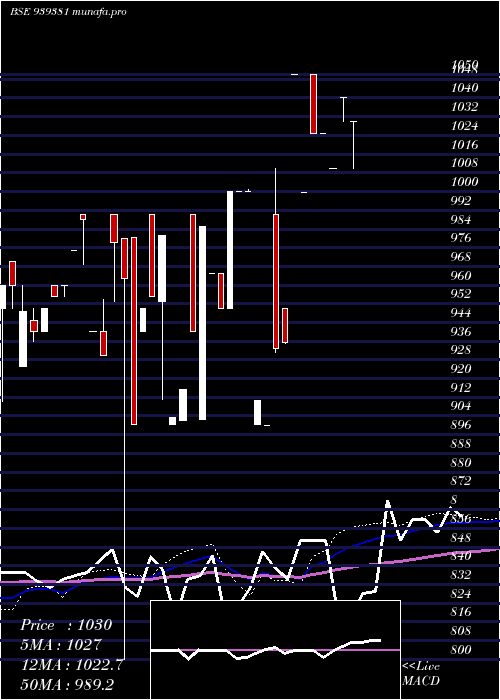Click the '<<Live MACD' label
Image resolution: width=500 pixels, height=700 pixels.
pos(421,673)
